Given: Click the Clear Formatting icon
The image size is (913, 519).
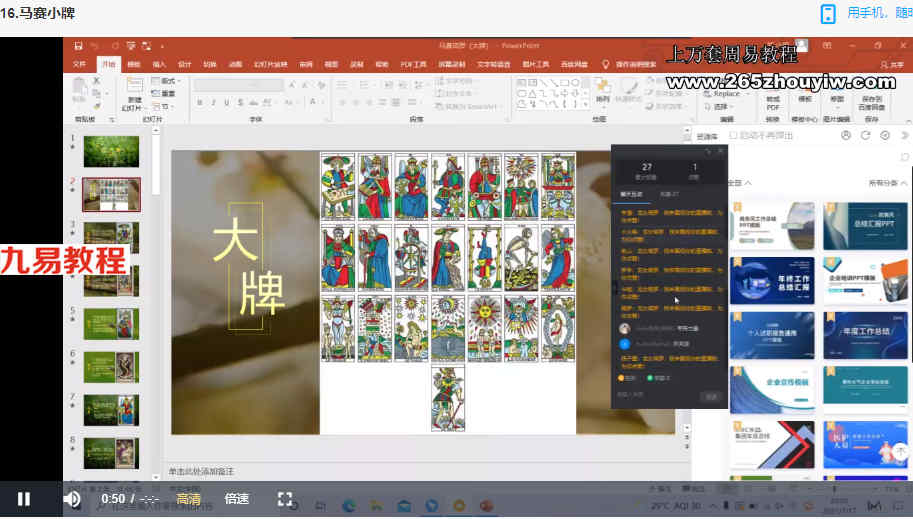Looking at the screenshot, I should point(321,85).
